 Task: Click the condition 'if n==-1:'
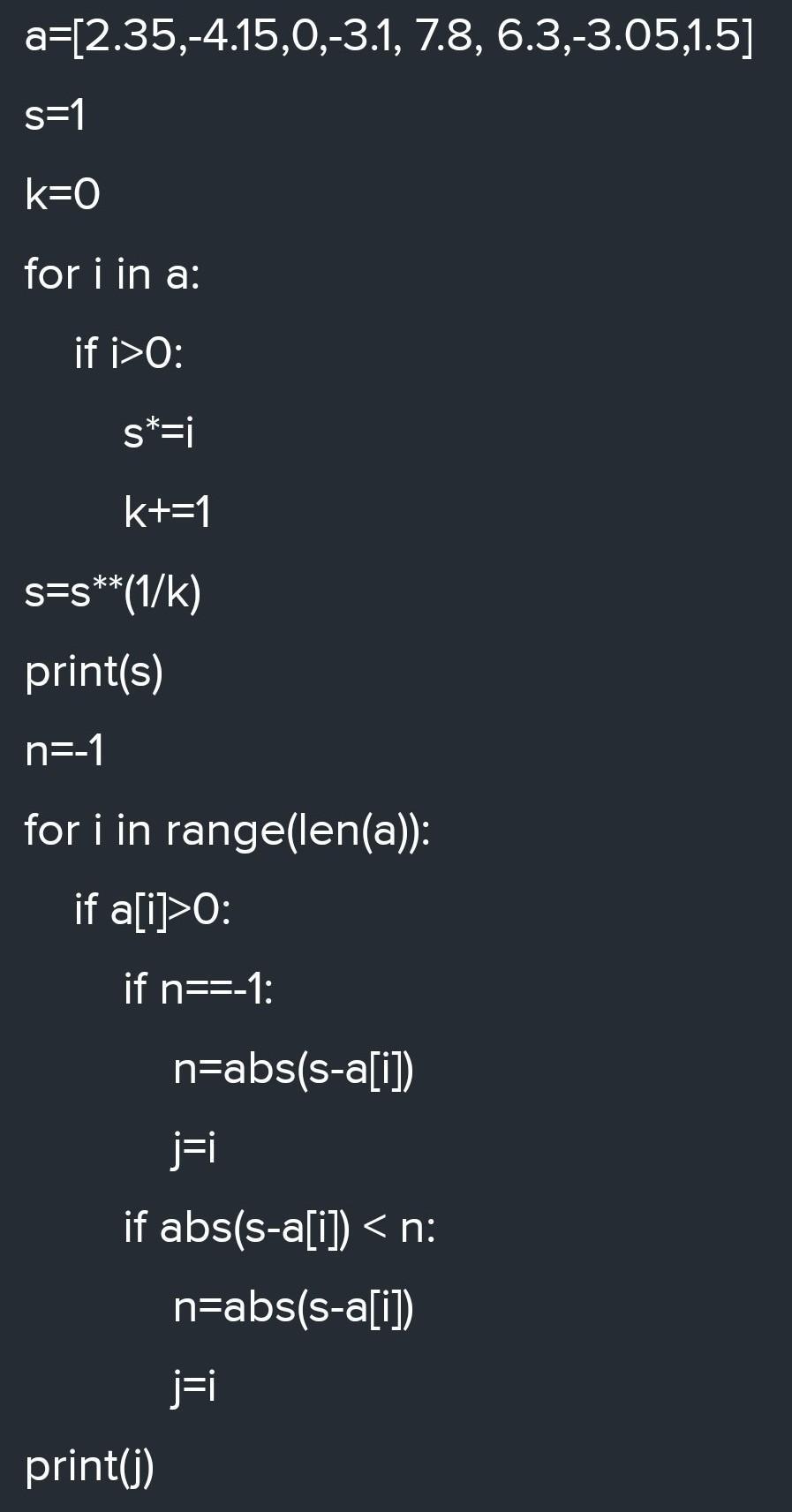pyautogui.click(x=199, y=989)
